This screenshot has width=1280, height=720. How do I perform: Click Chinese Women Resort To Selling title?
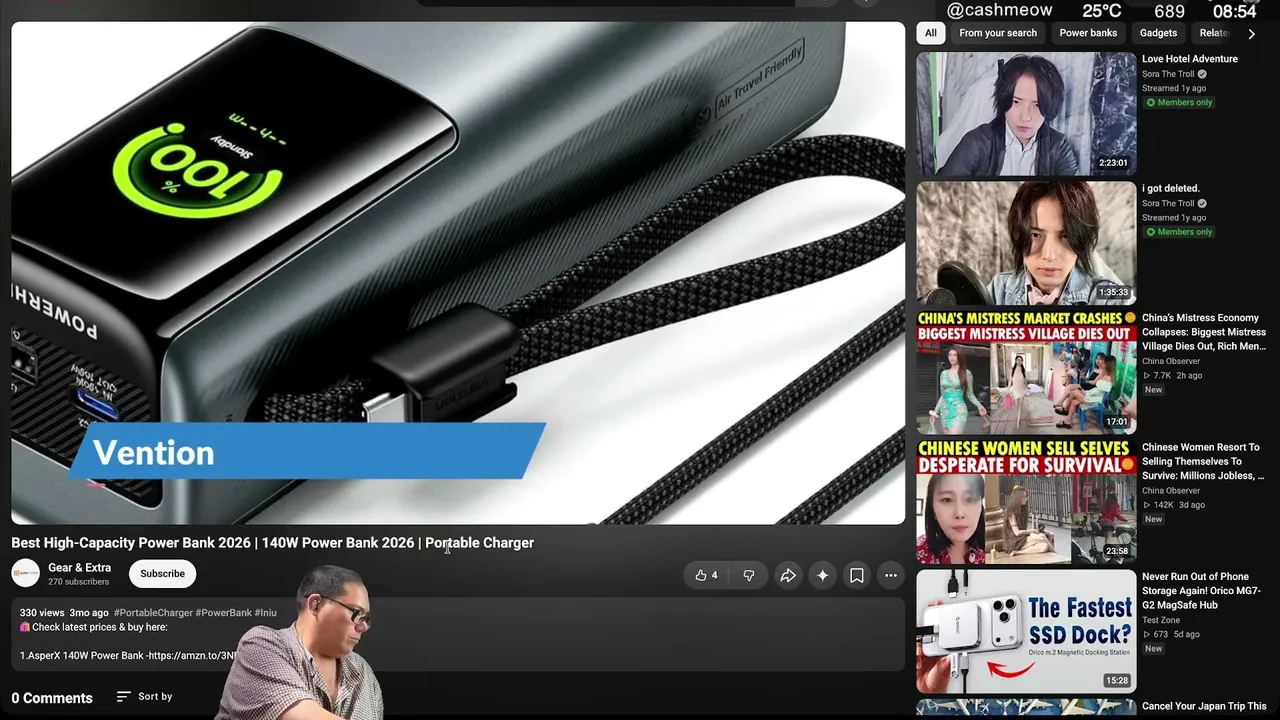[1203, 461]
